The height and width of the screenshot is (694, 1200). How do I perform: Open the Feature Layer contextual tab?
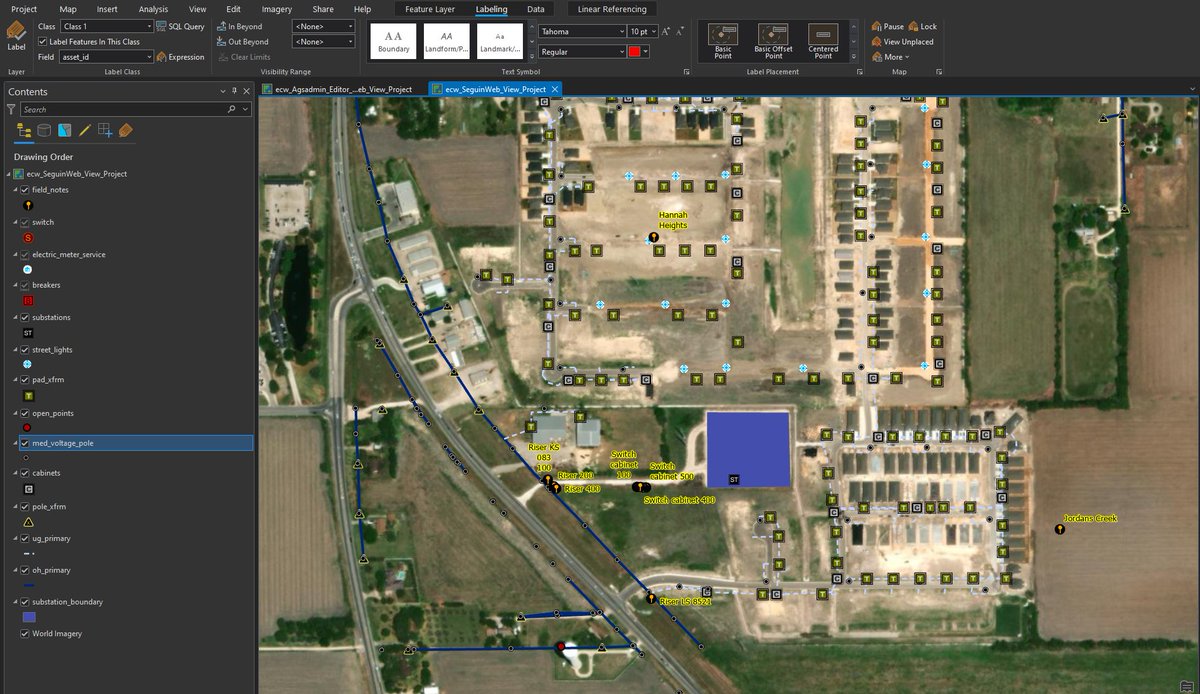coord(430,9)
